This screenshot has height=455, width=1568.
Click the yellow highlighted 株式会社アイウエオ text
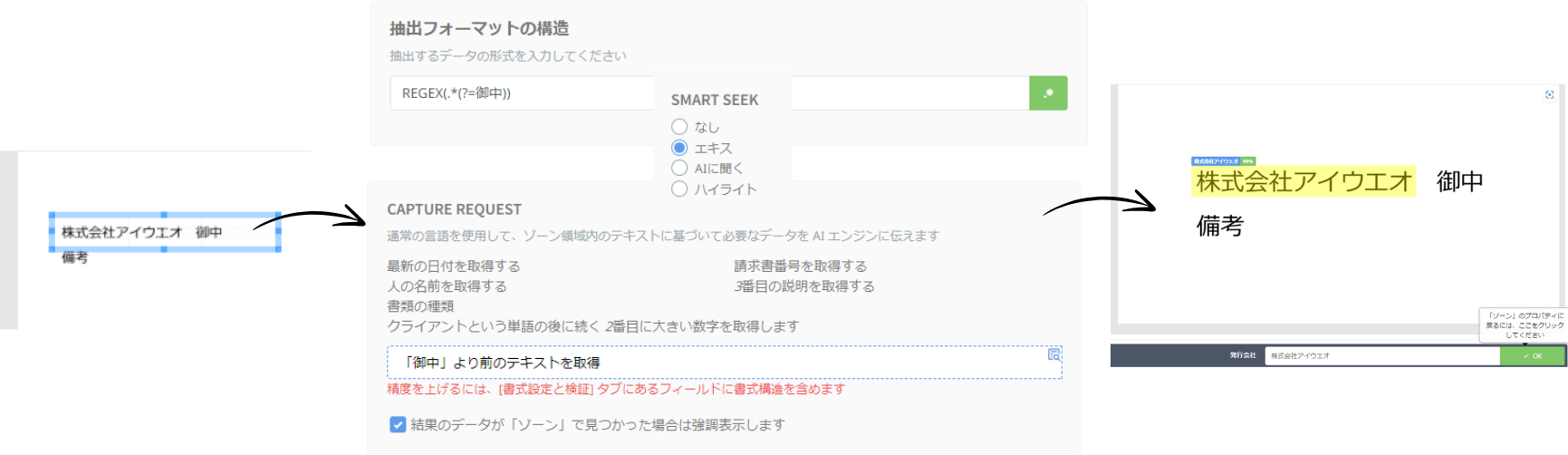(x=1303, y=181)
